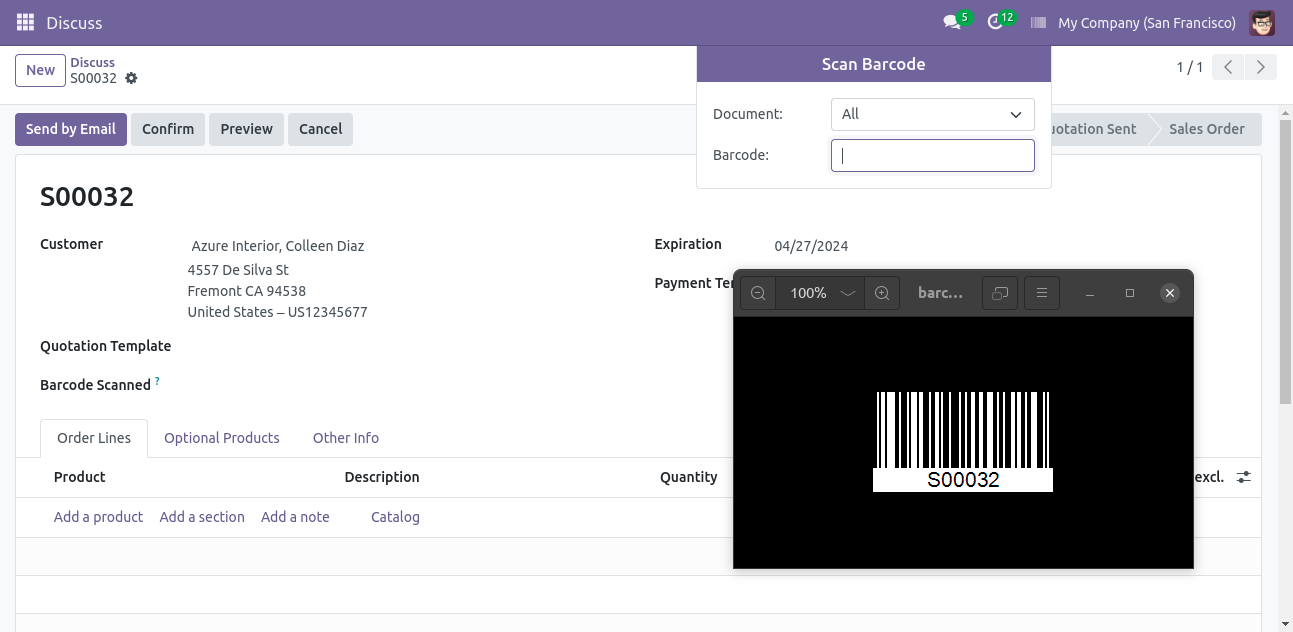Add a product to order lines

click(98, 517)
